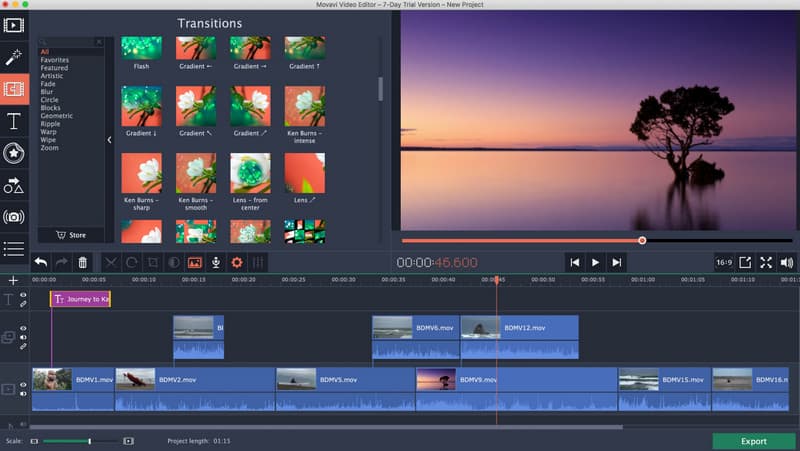
Task: Click the Crop tool icon
Action: tap(153, 262)
